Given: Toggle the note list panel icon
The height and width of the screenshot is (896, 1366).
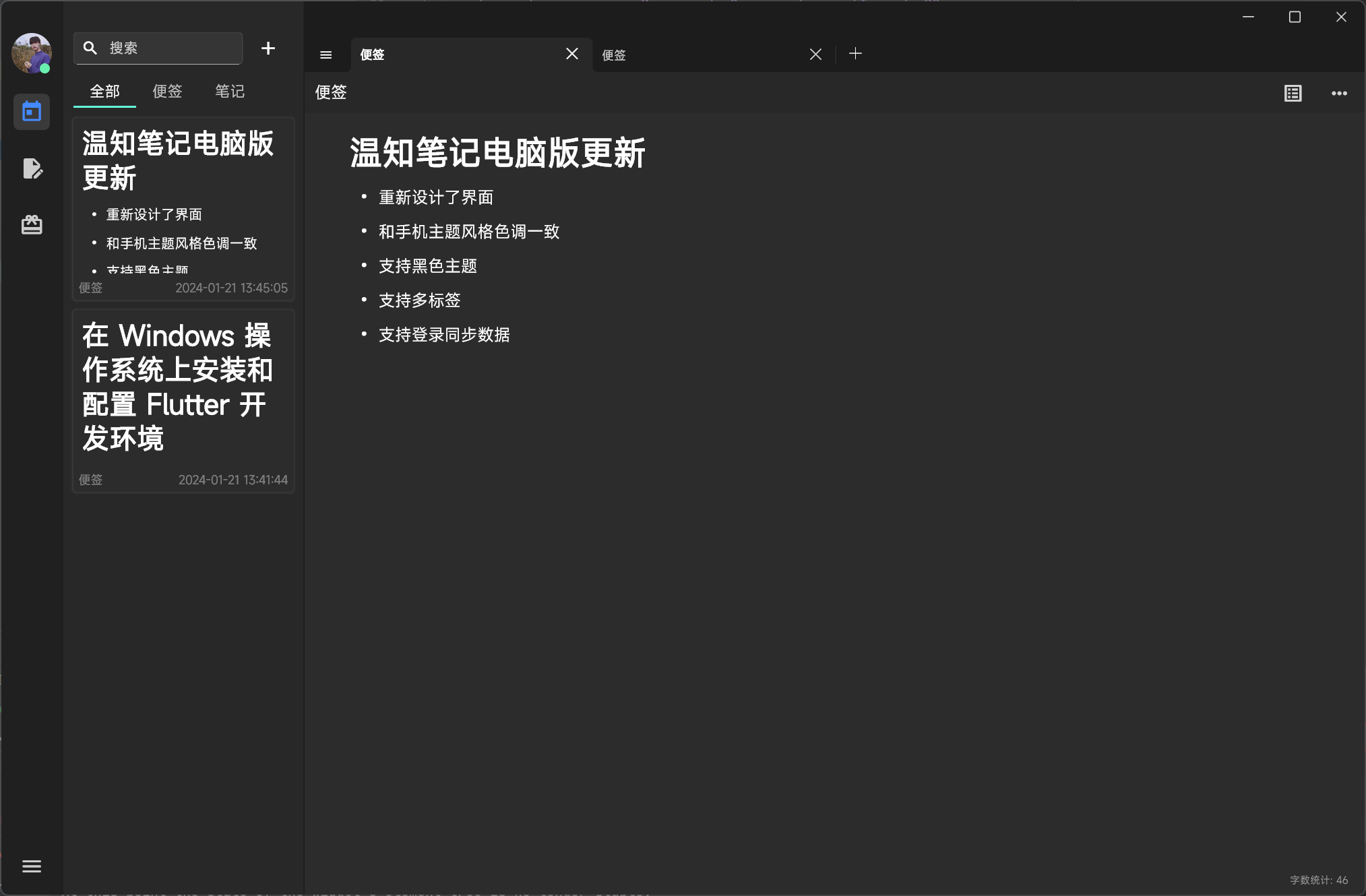Looking at the screenshot, I should pos(326,55).
